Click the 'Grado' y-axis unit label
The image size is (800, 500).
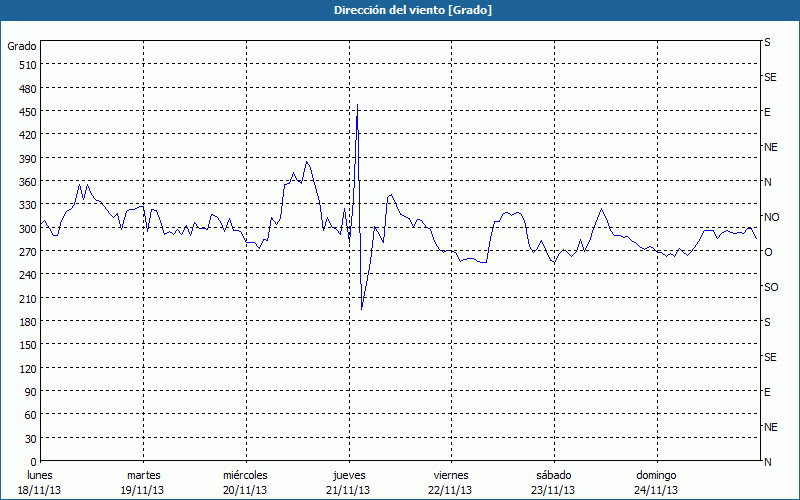pyautogui.click(x=22, y=46)
